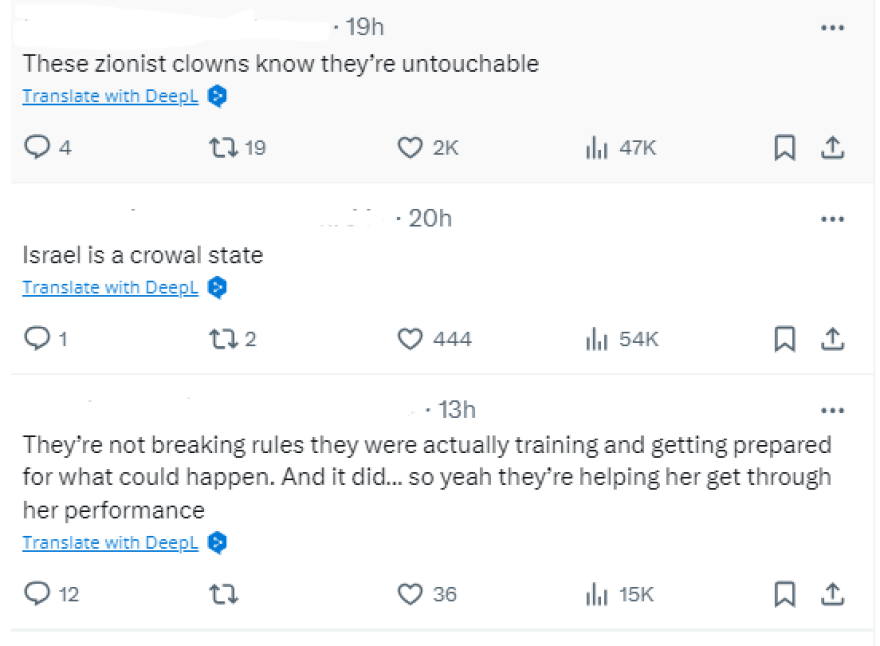Like the tweet with 36 likes
The width and height of the screenshot is (880, 646).
point(410,594)
